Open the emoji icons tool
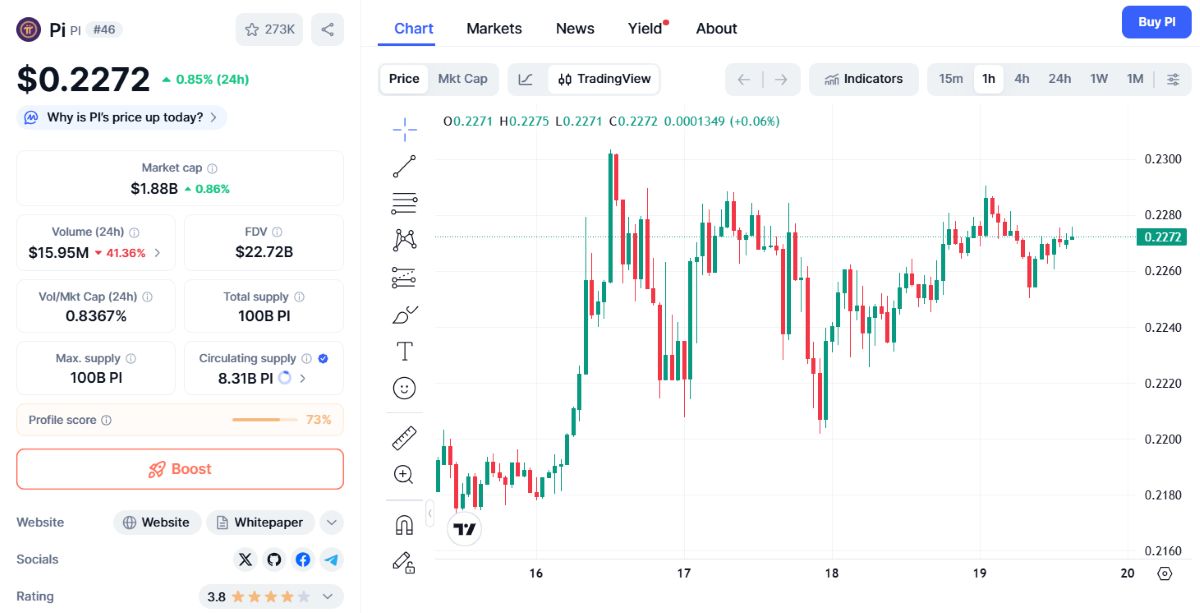 tap(404, 387)
